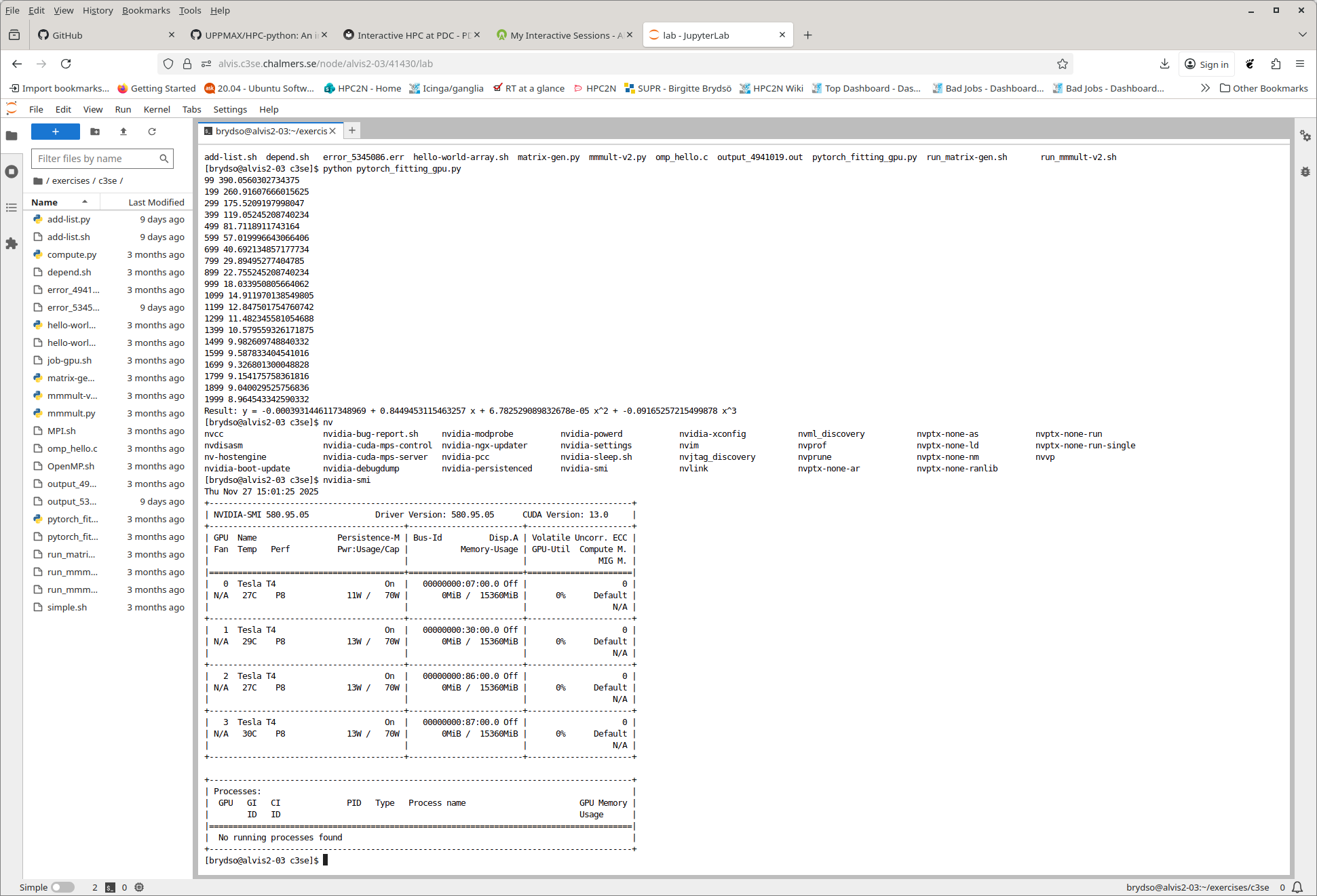Click the new folder icon in file browser
The image size is (1317, 896).
(x=95, y=132)
